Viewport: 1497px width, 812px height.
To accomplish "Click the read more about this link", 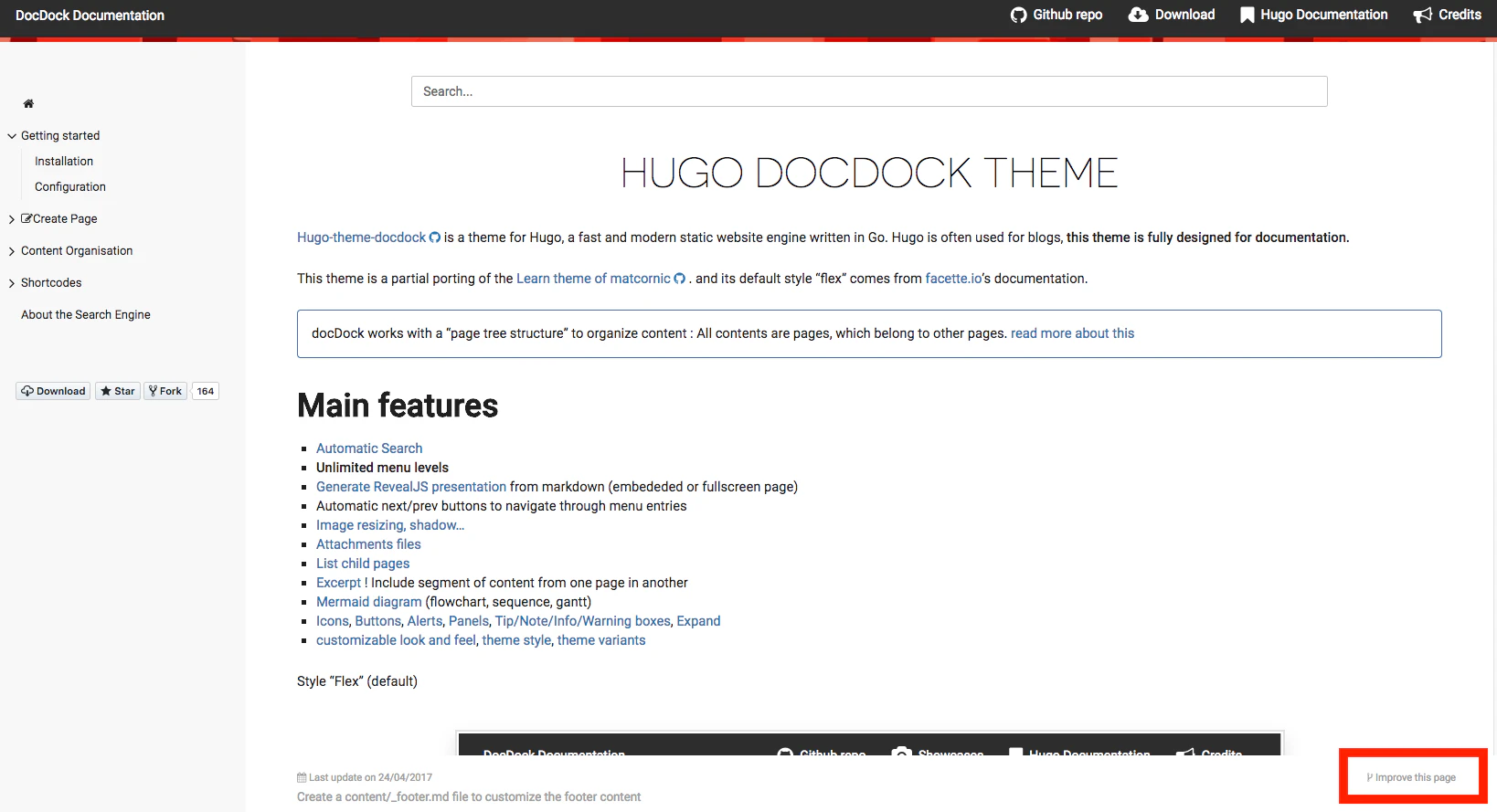I will coord(1072,333).
